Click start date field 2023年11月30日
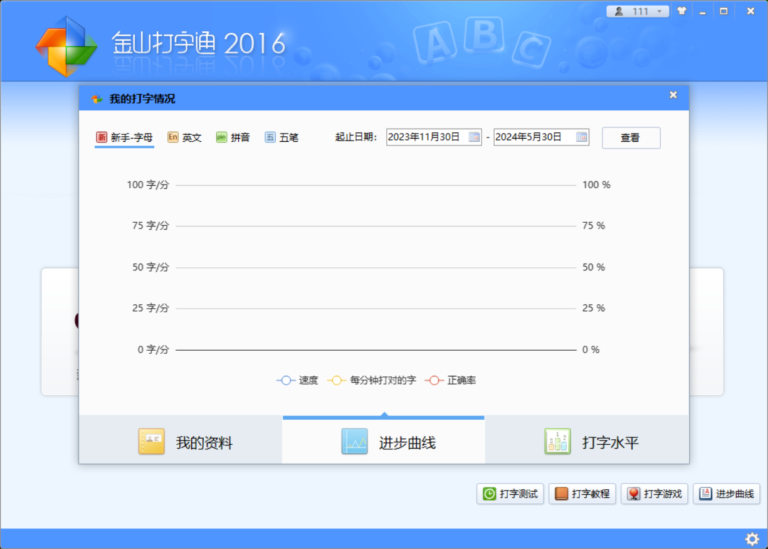This screenshot has width=768, height=549. (x=433, y=137)
